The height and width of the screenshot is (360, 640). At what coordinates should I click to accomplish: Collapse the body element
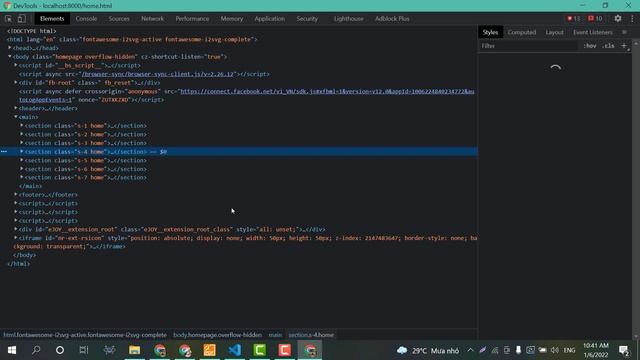click(x=10, y=57)
